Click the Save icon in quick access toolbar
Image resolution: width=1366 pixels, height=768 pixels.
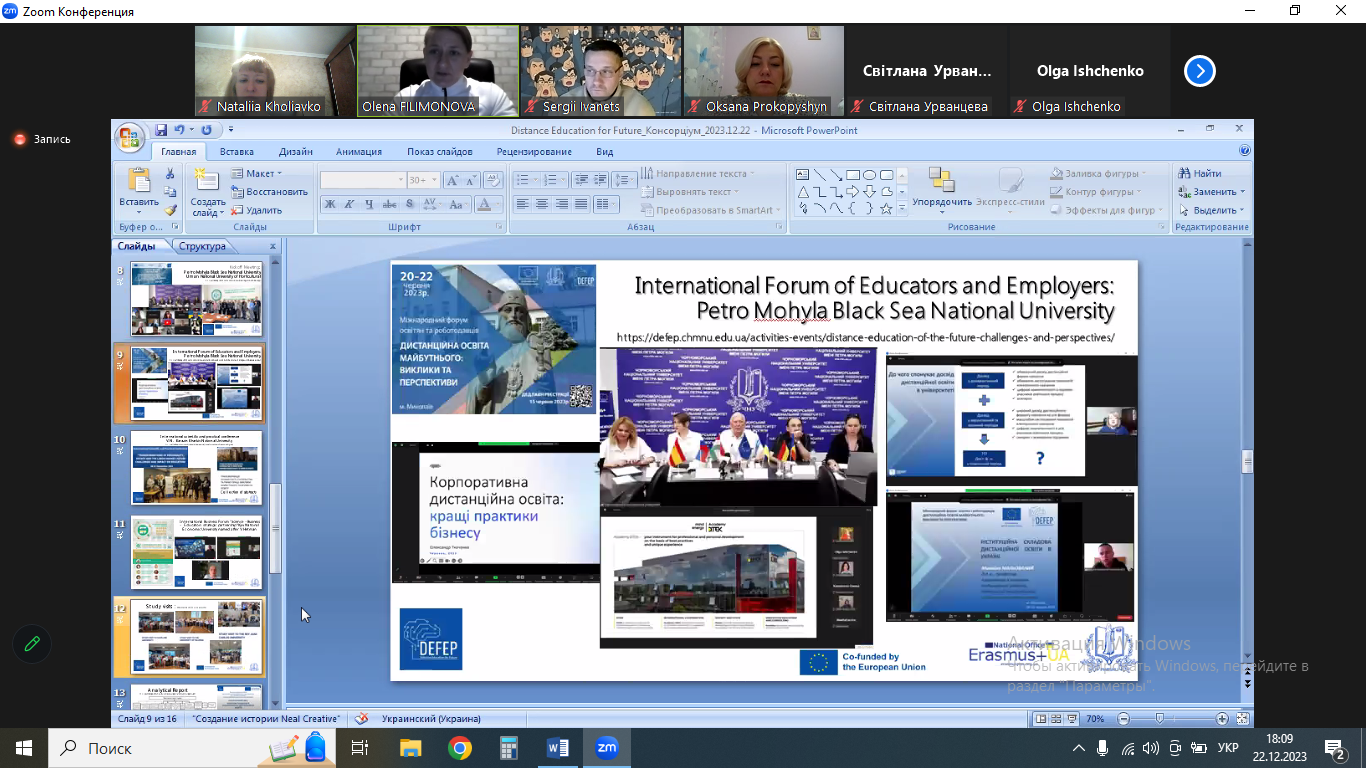pos(160,130)
